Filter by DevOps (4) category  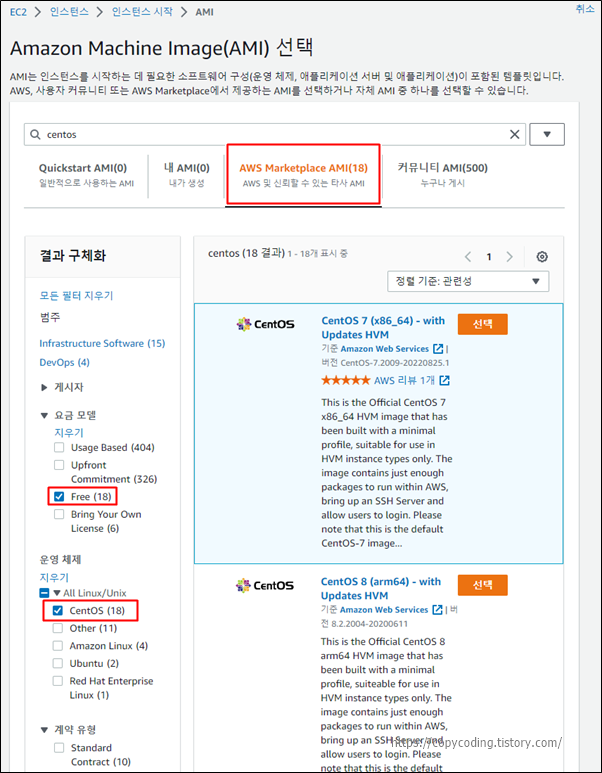tap(64, 362)
